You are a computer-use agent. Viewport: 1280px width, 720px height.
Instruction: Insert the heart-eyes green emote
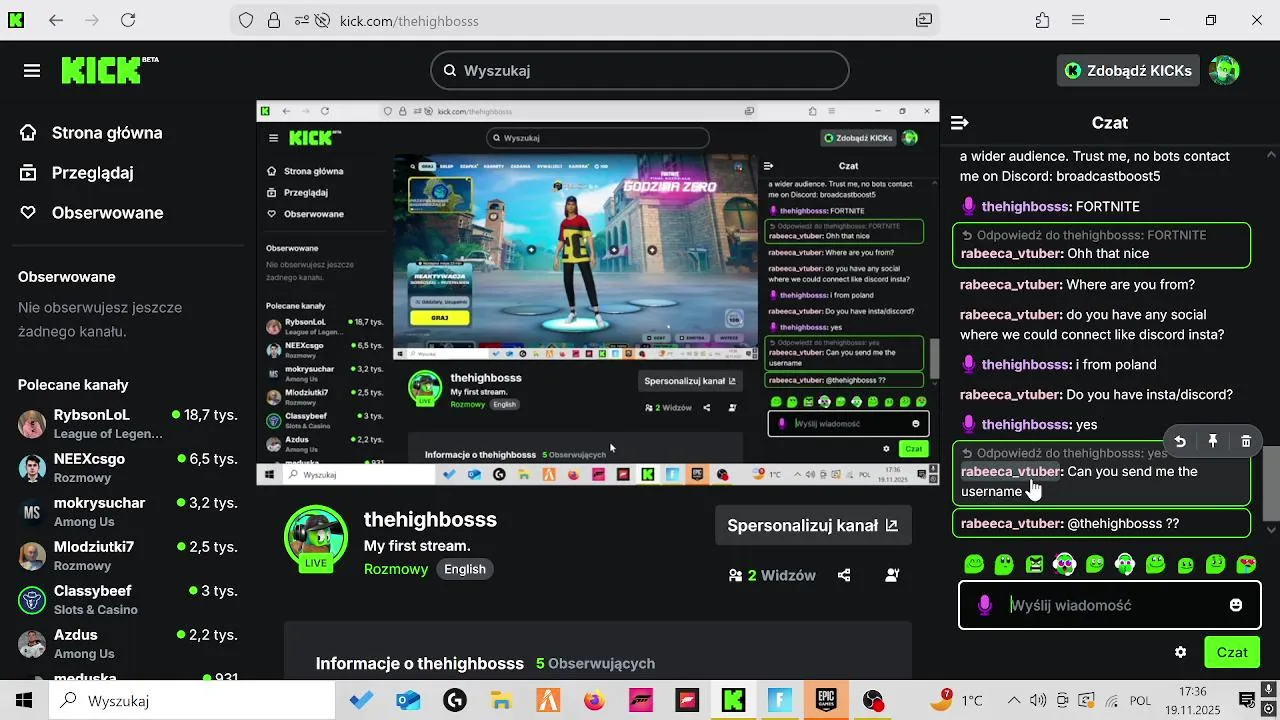1246,564
